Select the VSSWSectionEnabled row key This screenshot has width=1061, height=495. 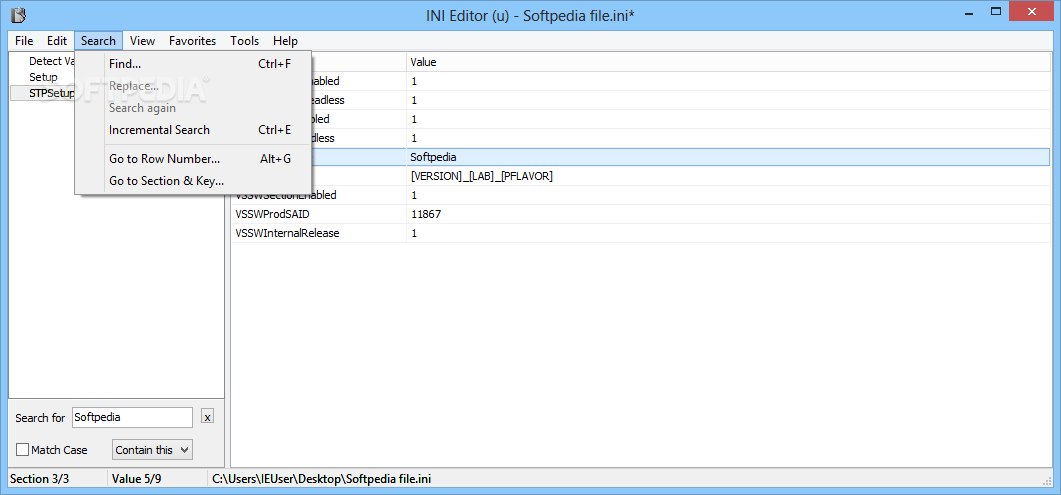(319, 195)
